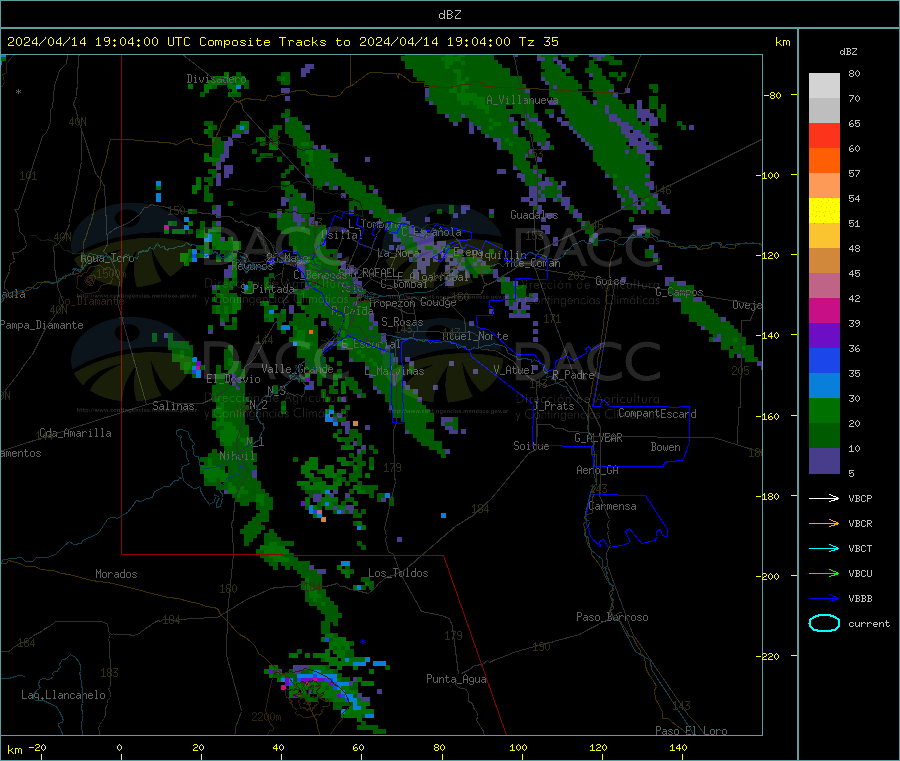Click the R_Padre map label
This screenshot has width=900, height=761.
pyautogui.click(x=573, y=375)
